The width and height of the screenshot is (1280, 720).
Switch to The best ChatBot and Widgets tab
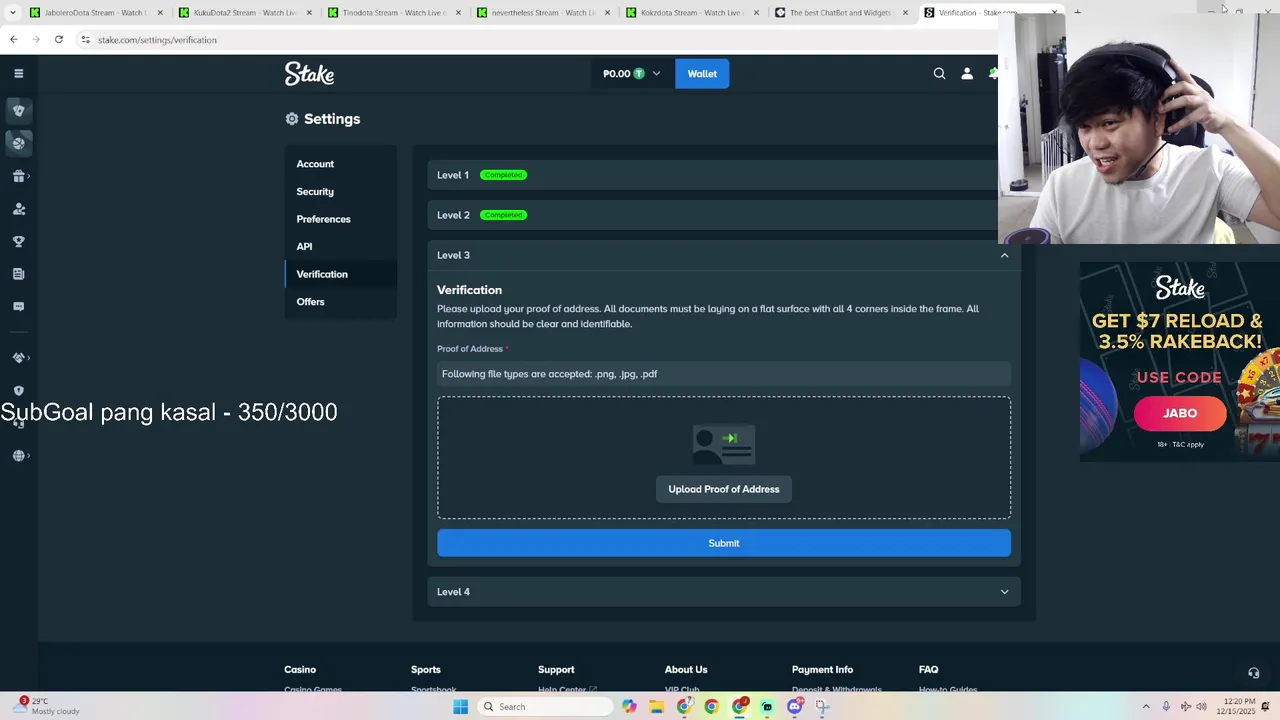840,13
